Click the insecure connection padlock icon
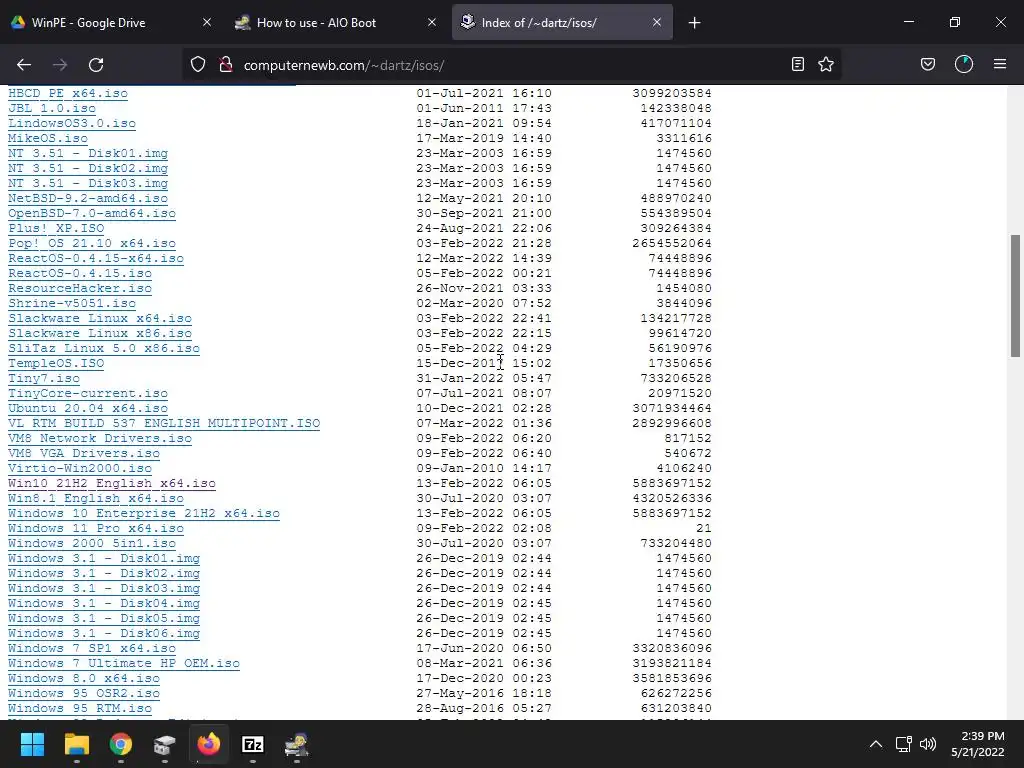 226,65
